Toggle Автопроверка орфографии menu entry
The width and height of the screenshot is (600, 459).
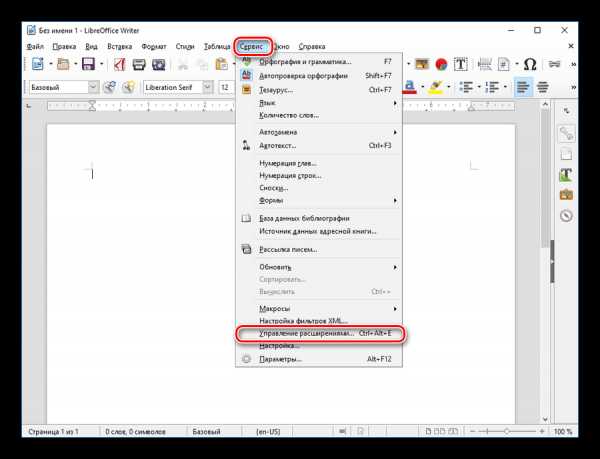pos(319,76)
